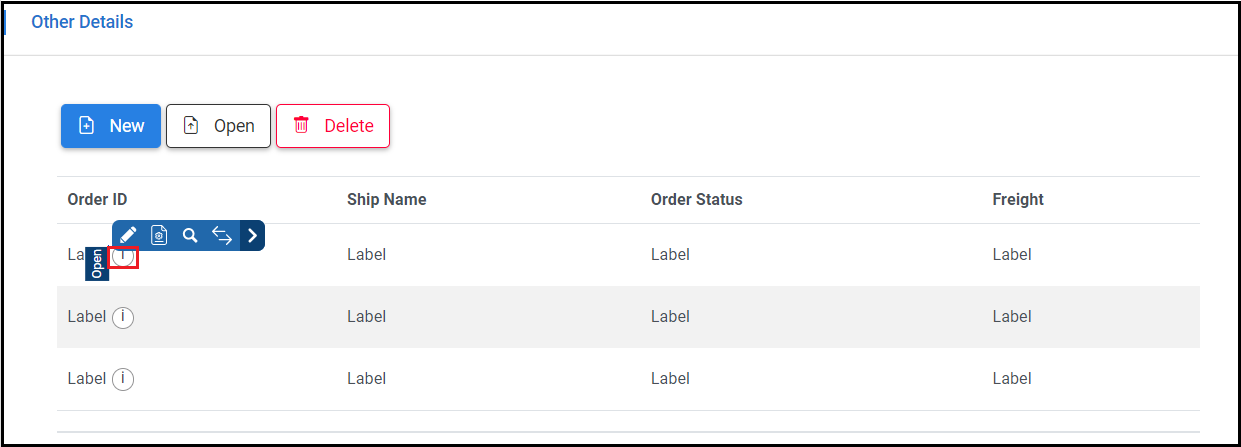Screen dimensions: 1241x447
Task: Click the info icon in first table row
Action: pyautogui.click(x=123, y=257)
